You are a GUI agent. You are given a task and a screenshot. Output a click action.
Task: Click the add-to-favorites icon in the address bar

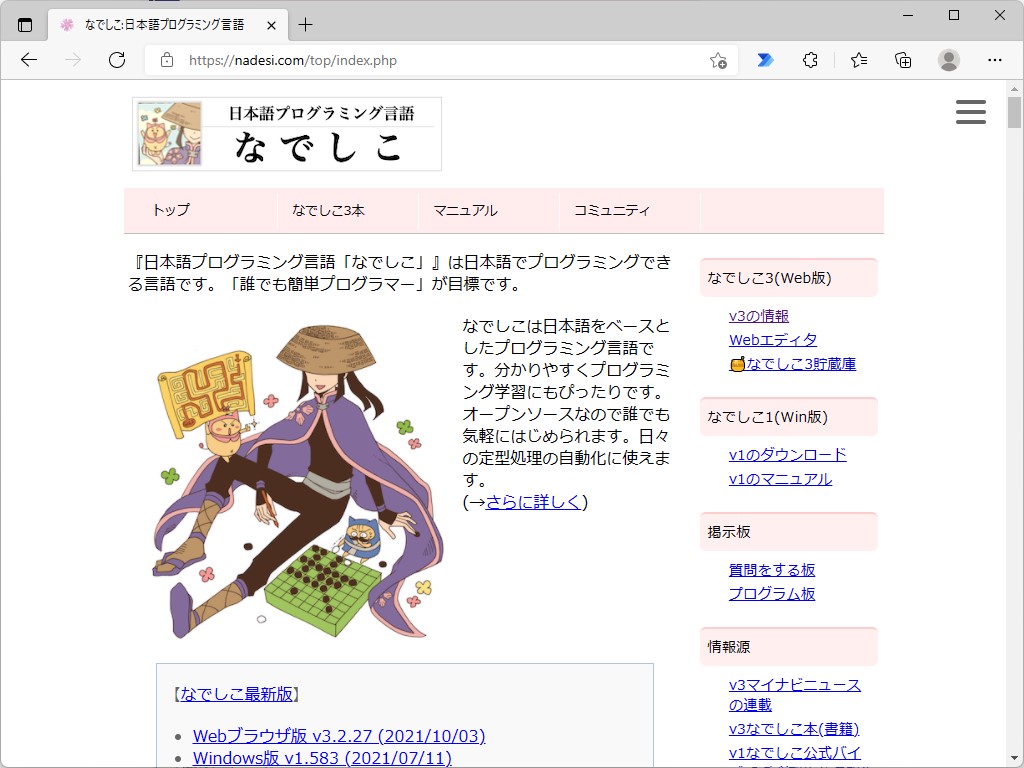[719, 62]
